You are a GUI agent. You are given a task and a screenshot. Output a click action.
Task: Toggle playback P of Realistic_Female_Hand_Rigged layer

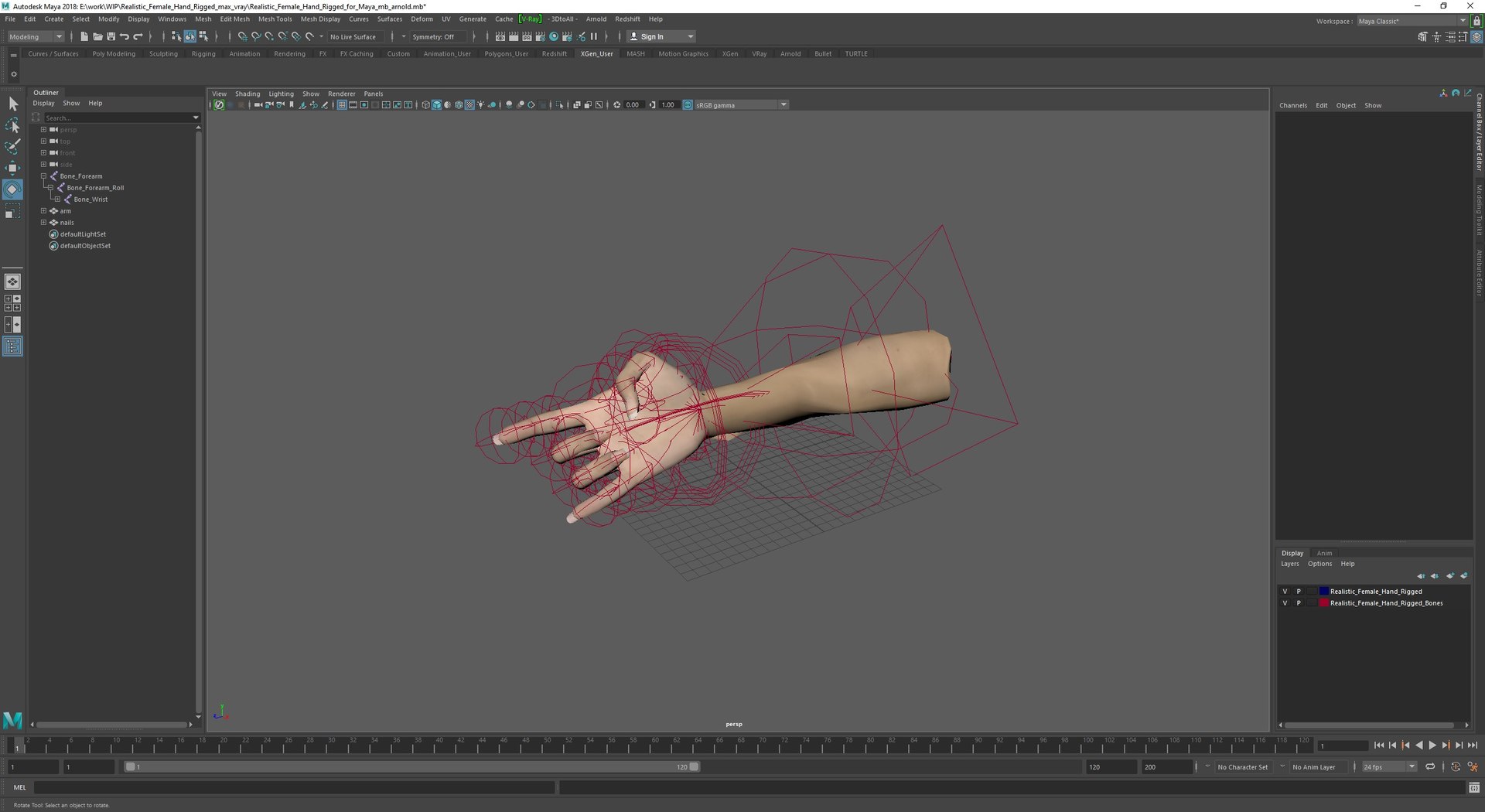tap(1299, 592)
